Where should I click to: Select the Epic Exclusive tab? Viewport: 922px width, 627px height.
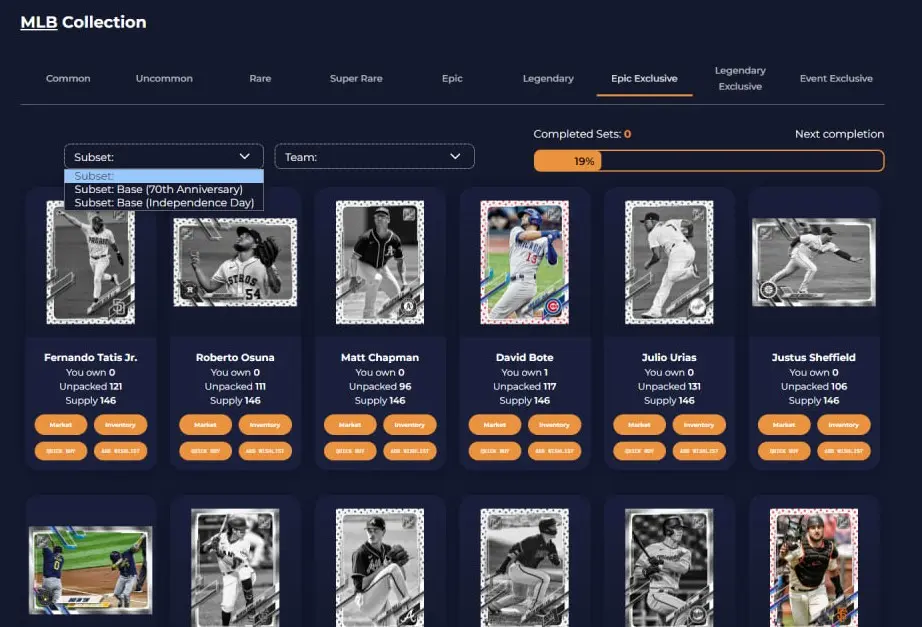(x=644, y=78)
